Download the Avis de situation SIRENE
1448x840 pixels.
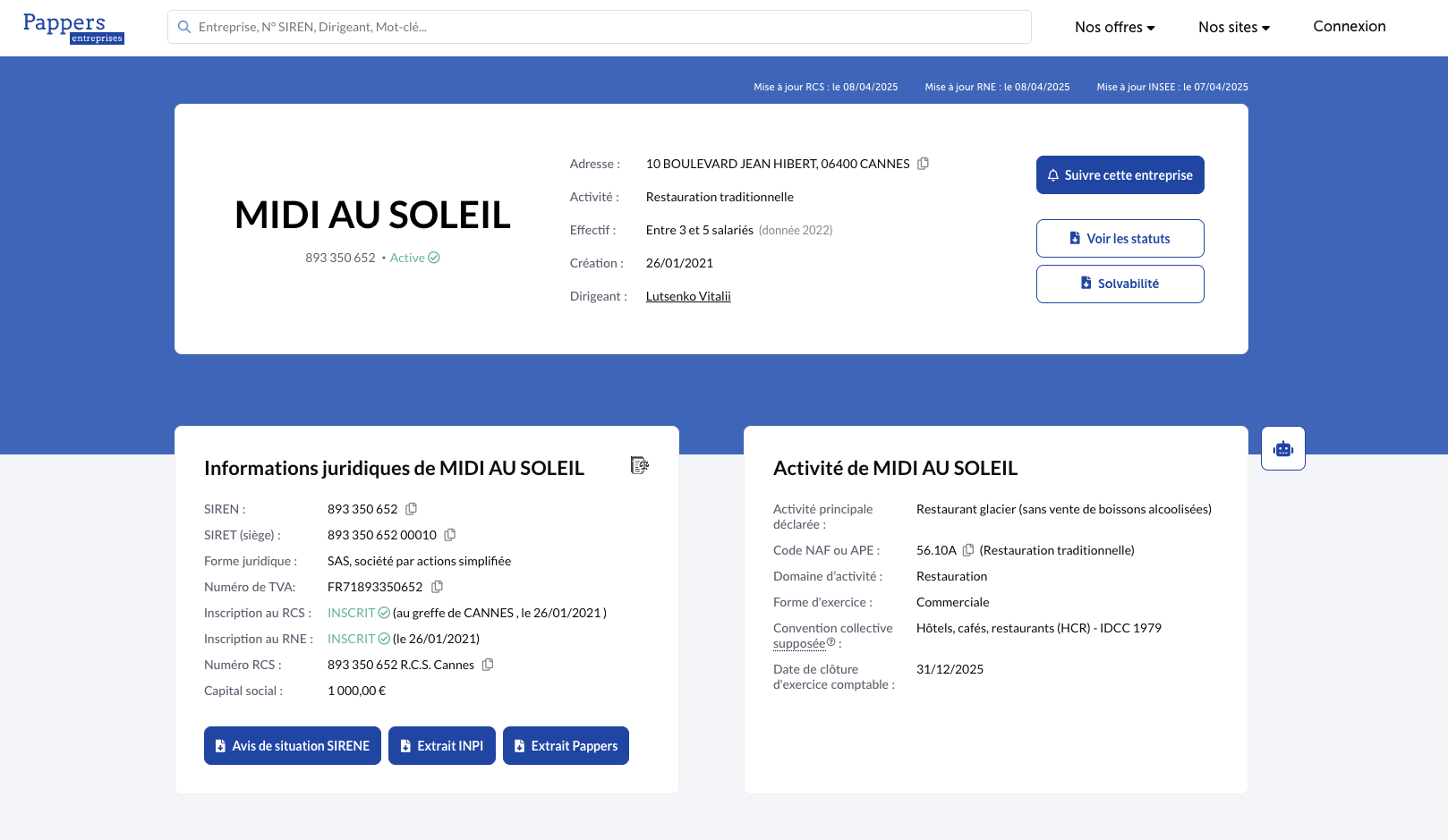coord(293,746)
